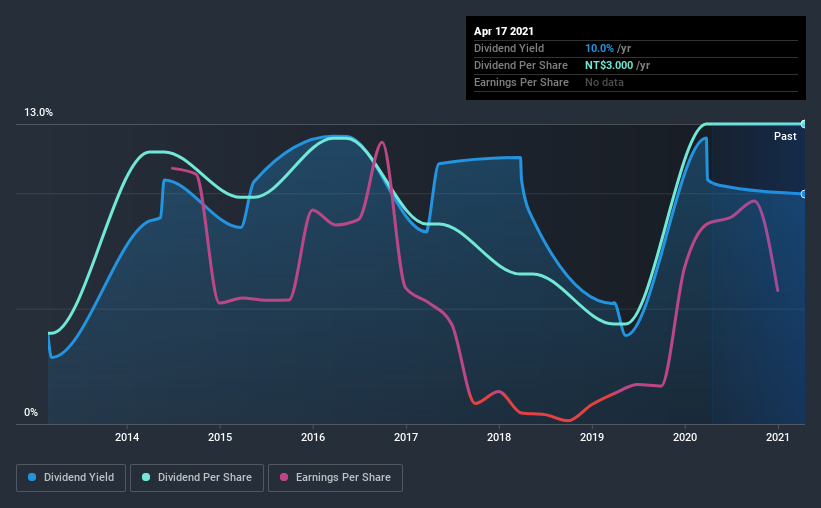
Task: Click the 10.0% dividend yield value
Action: pos(599,48)
